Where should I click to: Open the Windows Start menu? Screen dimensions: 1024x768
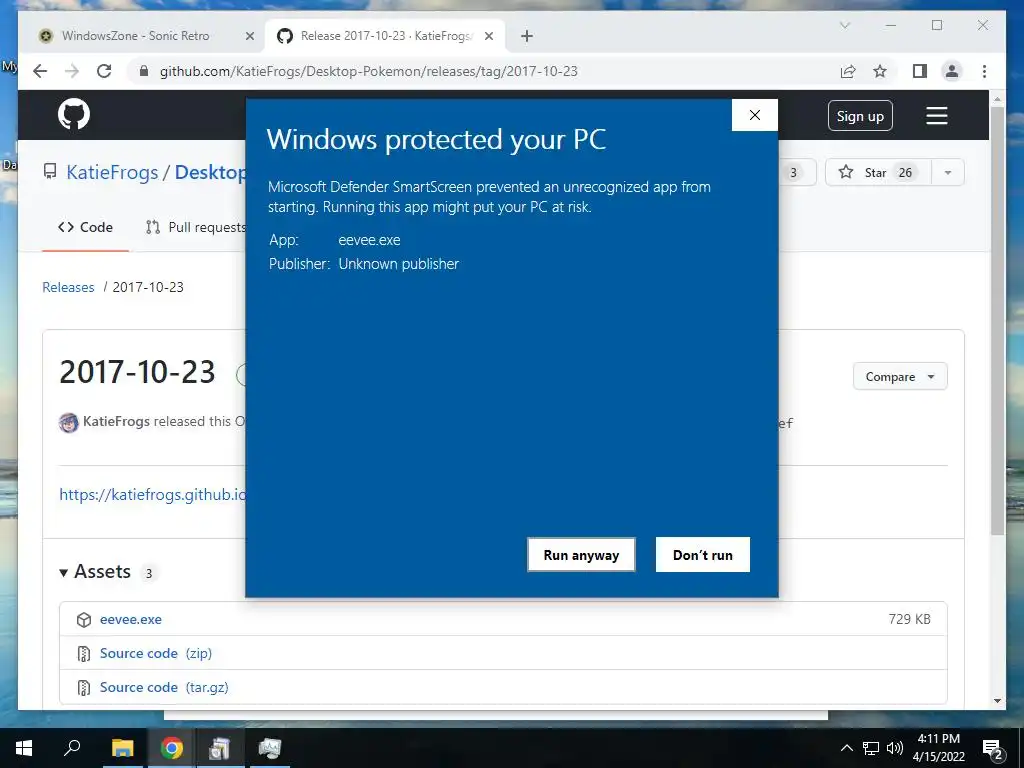tap(24, 748)
